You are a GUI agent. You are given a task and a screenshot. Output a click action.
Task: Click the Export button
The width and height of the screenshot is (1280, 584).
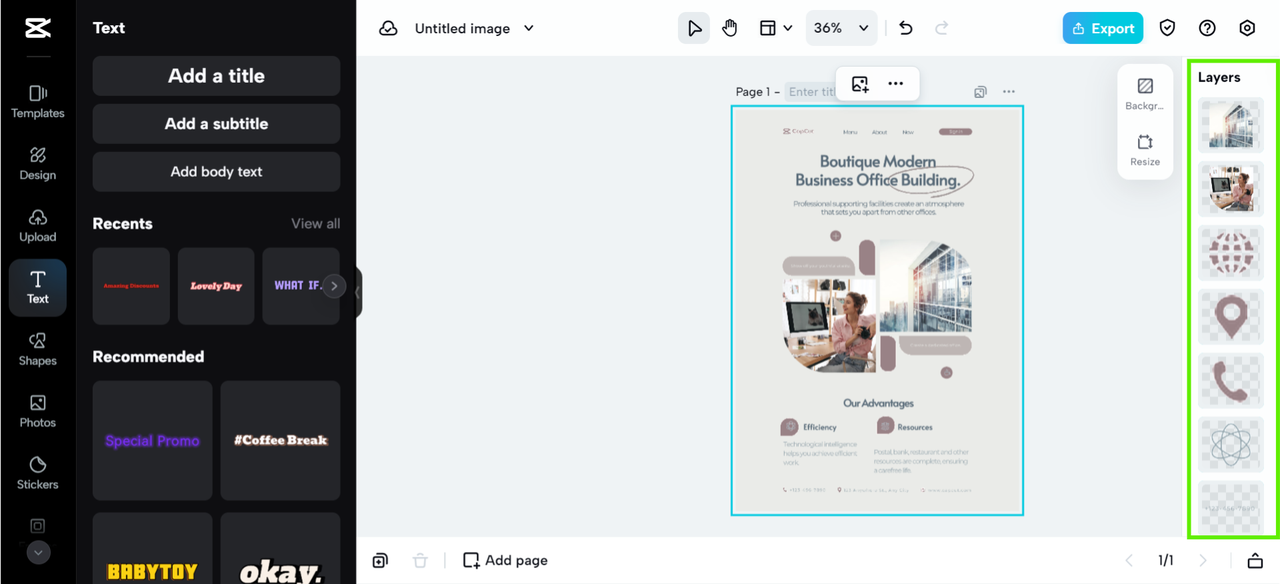tap(1102, 28)
